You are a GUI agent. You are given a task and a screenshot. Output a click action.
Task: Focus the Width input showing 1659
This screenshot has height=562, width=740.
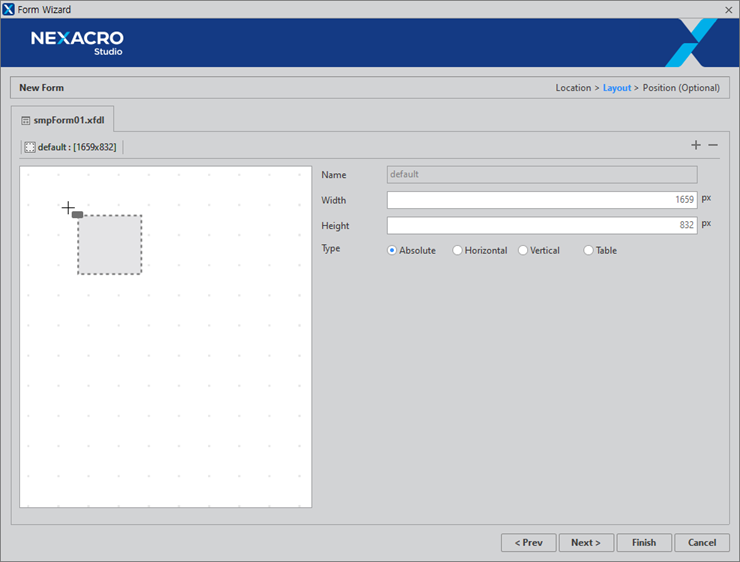point(542,200)
